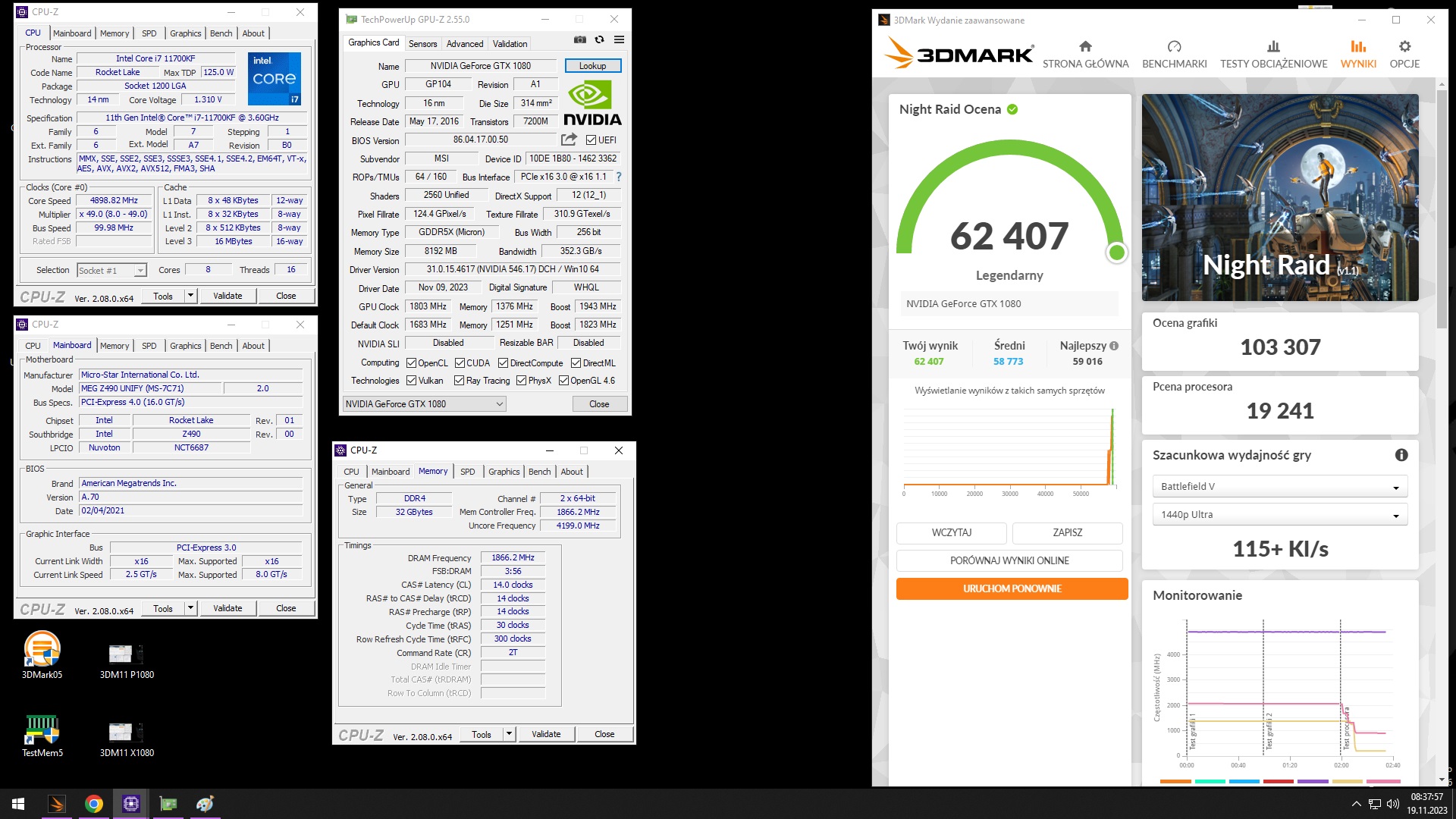Open Opcje settings gear in 3DMark
The image size is (1456, 819).
point(1404,55)
